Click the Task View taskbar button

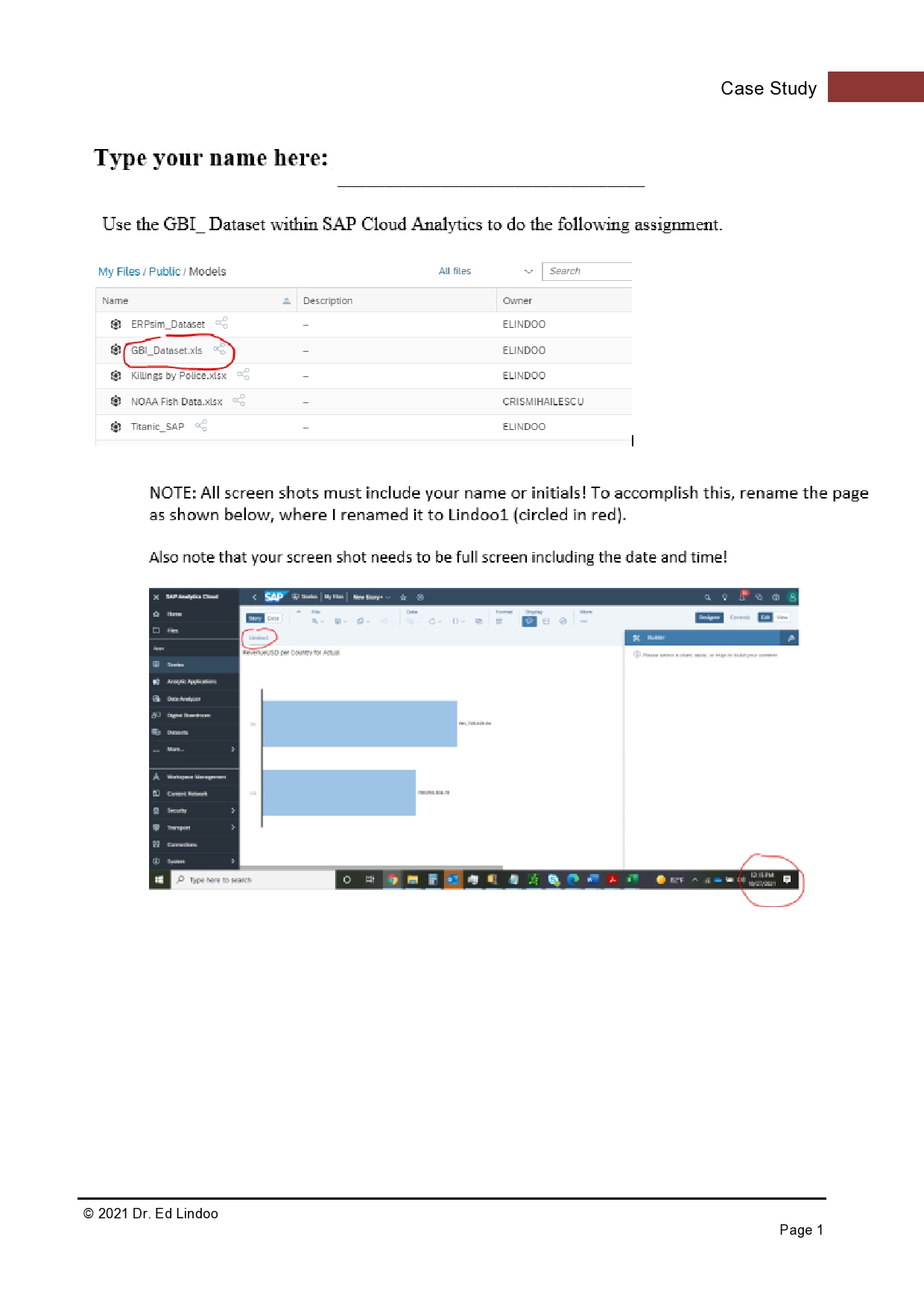[x=370, y=879]
